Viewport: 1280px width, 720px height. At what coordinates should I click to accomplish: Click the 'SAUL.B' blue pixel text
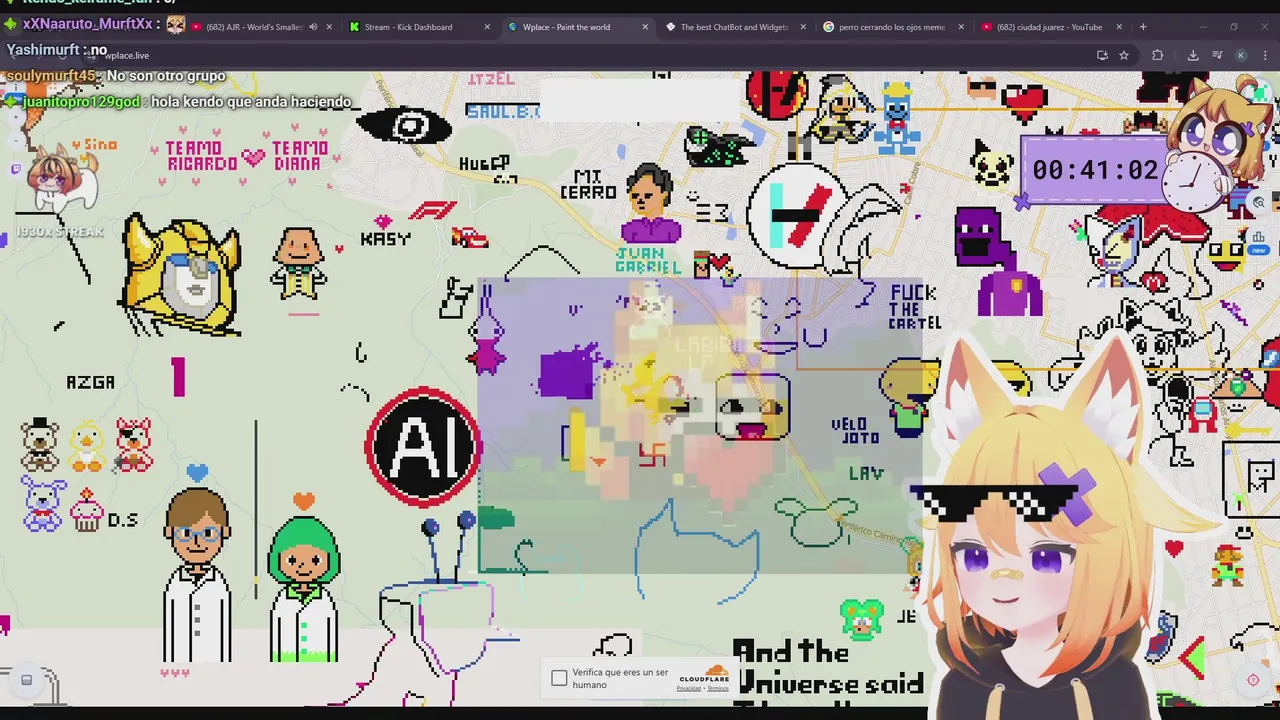pyautogui.click(x=502, y=112)
